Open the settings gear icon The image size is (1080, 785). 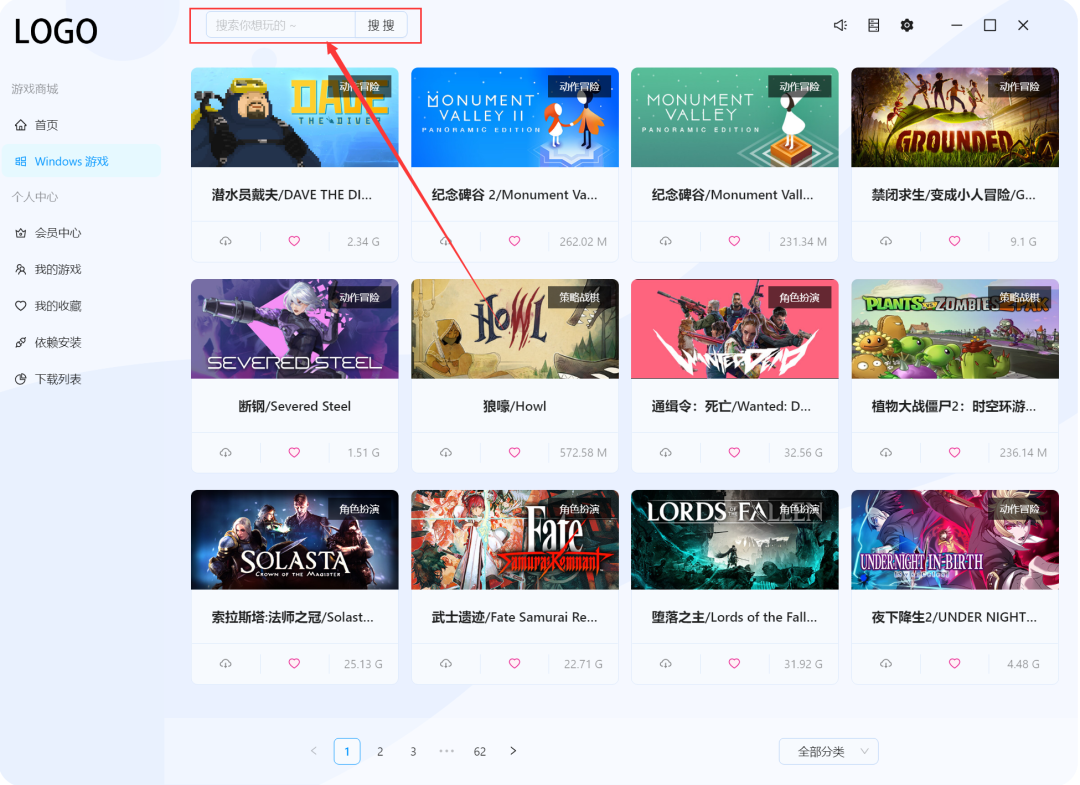point(907,24)
